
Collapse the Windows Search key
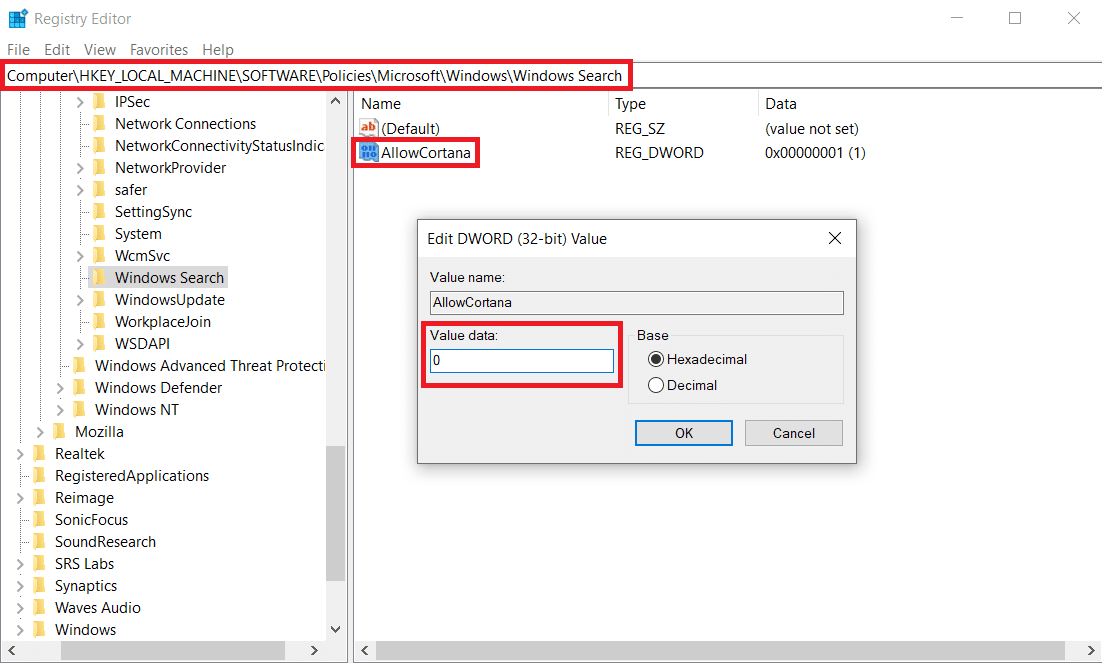79,277
